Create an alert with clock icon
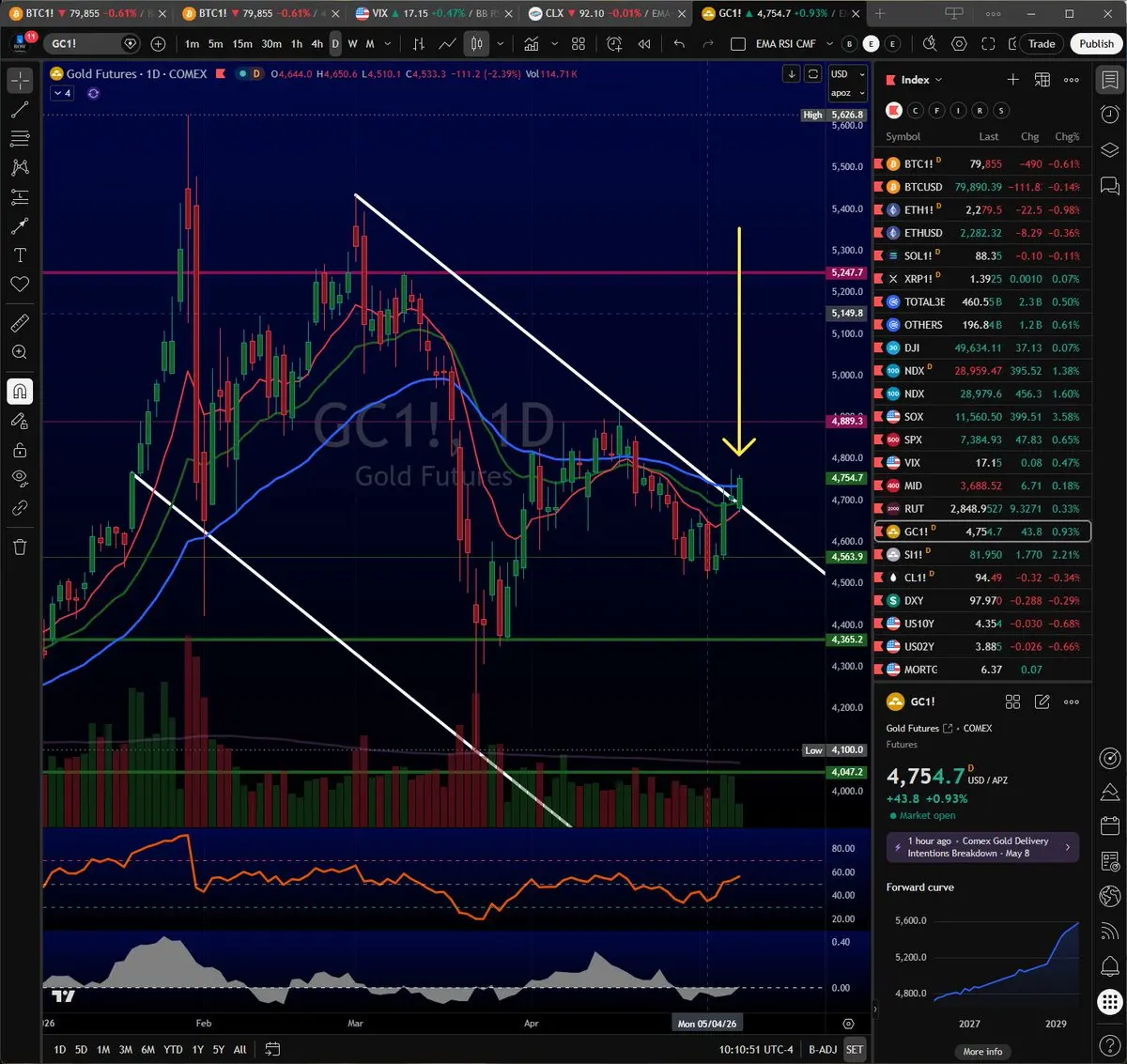Viewport: 1127px width, 1064px height. [614, 44]
